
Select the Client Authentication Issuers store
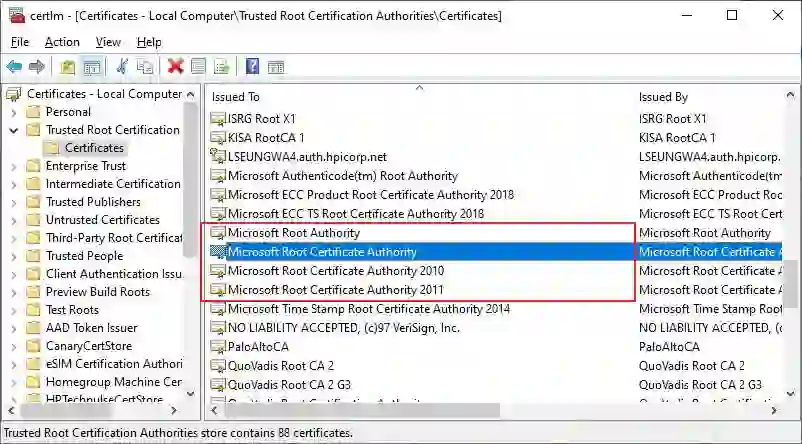[x=114, y=274]
